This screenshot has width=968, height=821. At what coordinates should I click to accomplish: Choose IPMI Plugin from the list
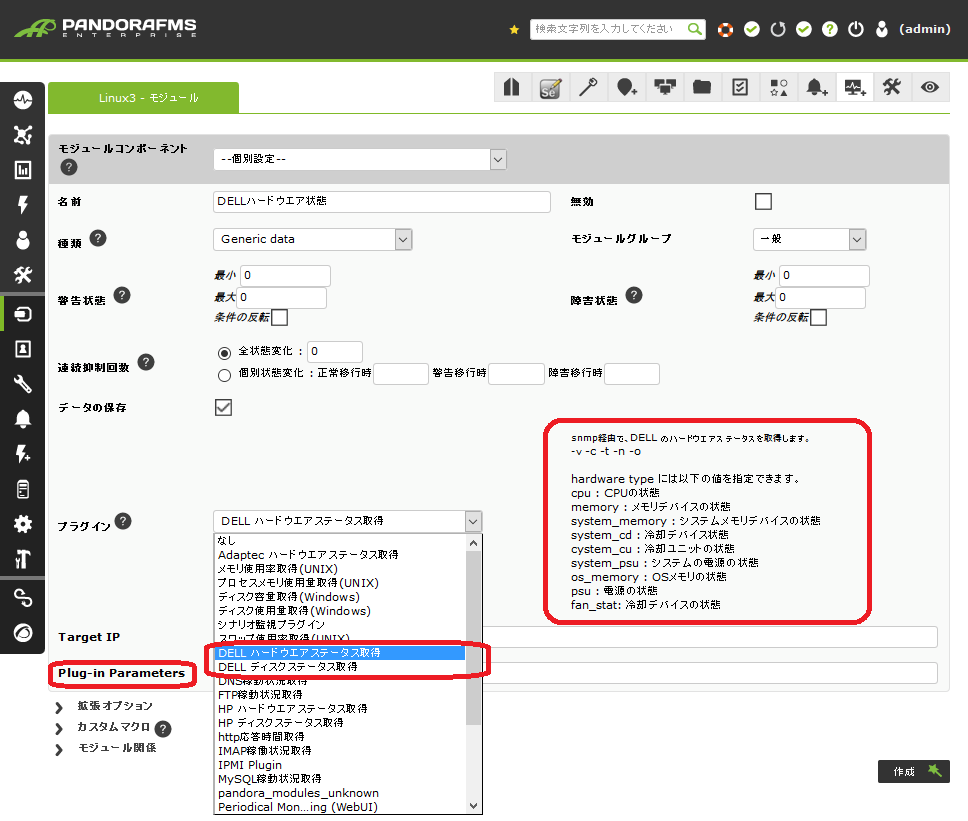pyautogui.click(x=340, y=765)
